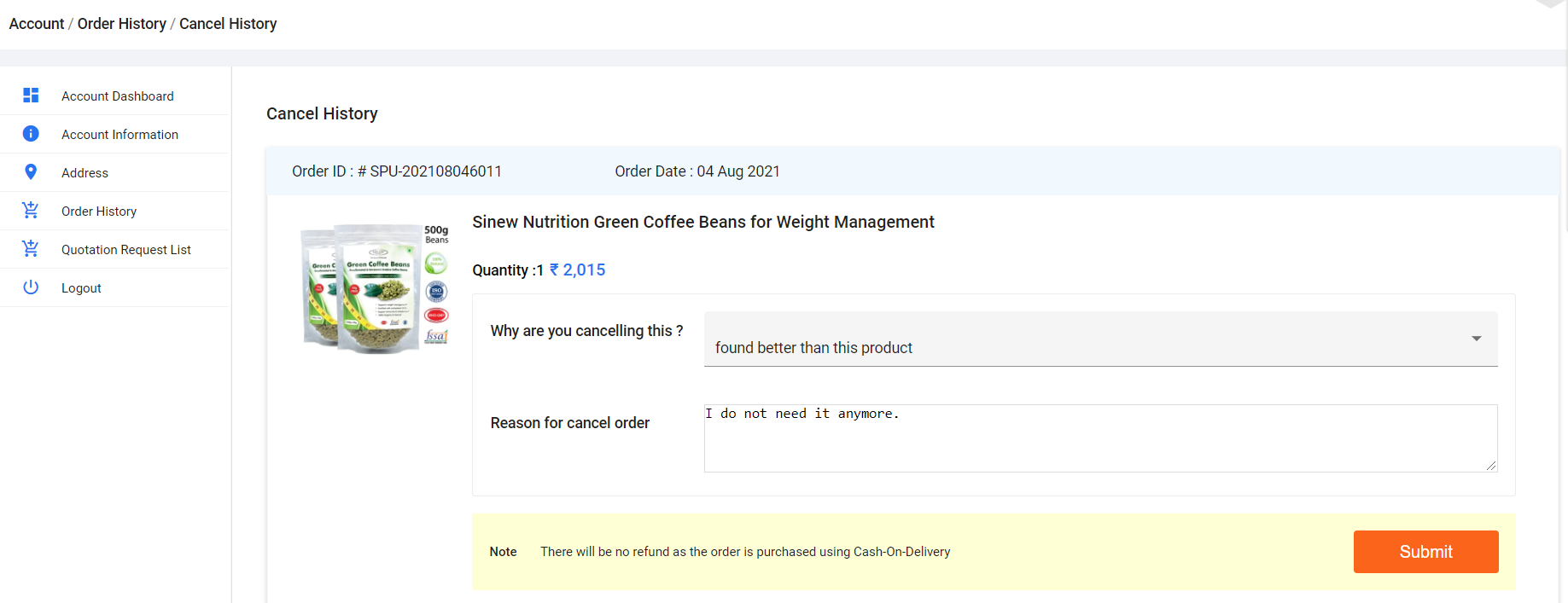The image size is (1568, 603).
Task: Click inside the reason for cancel textarea
Action: pyautogui.click(x=1099, y=438)
